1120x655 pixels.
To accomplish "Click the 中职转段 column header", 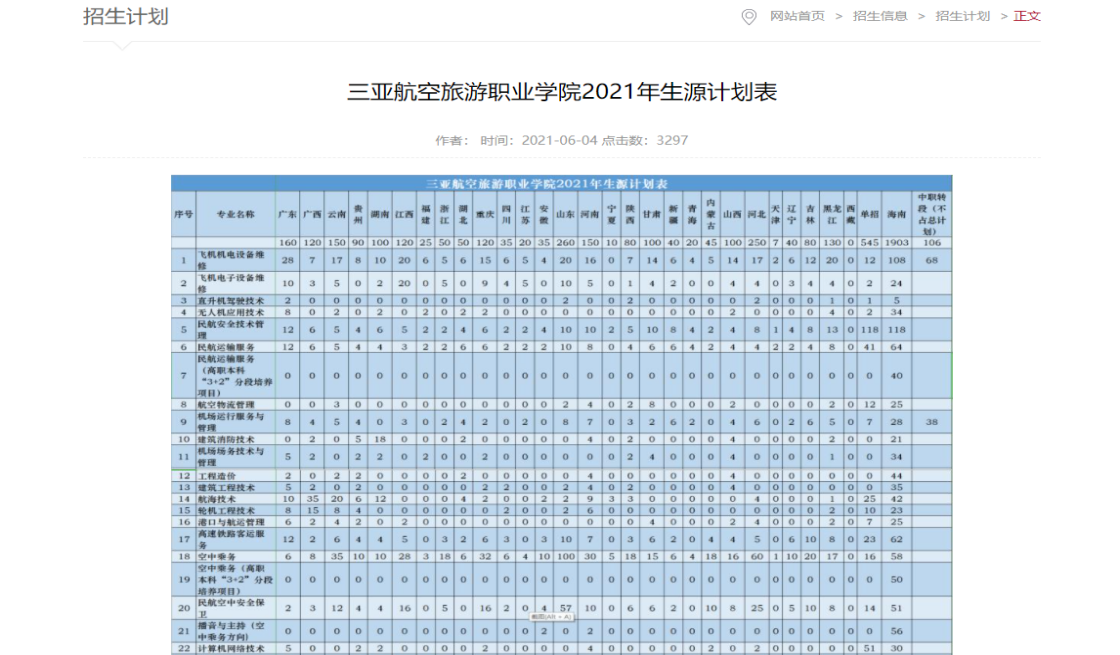I will pyautogui.click(x=933, y=213).
